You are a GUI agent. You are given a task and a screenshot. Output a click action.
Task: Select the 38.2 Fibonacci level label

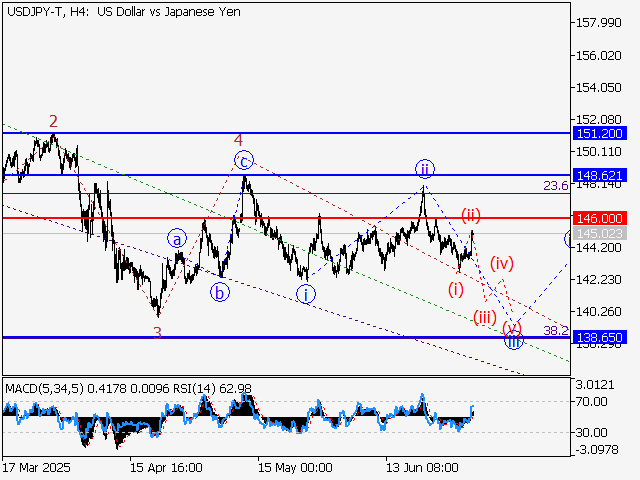556,329
